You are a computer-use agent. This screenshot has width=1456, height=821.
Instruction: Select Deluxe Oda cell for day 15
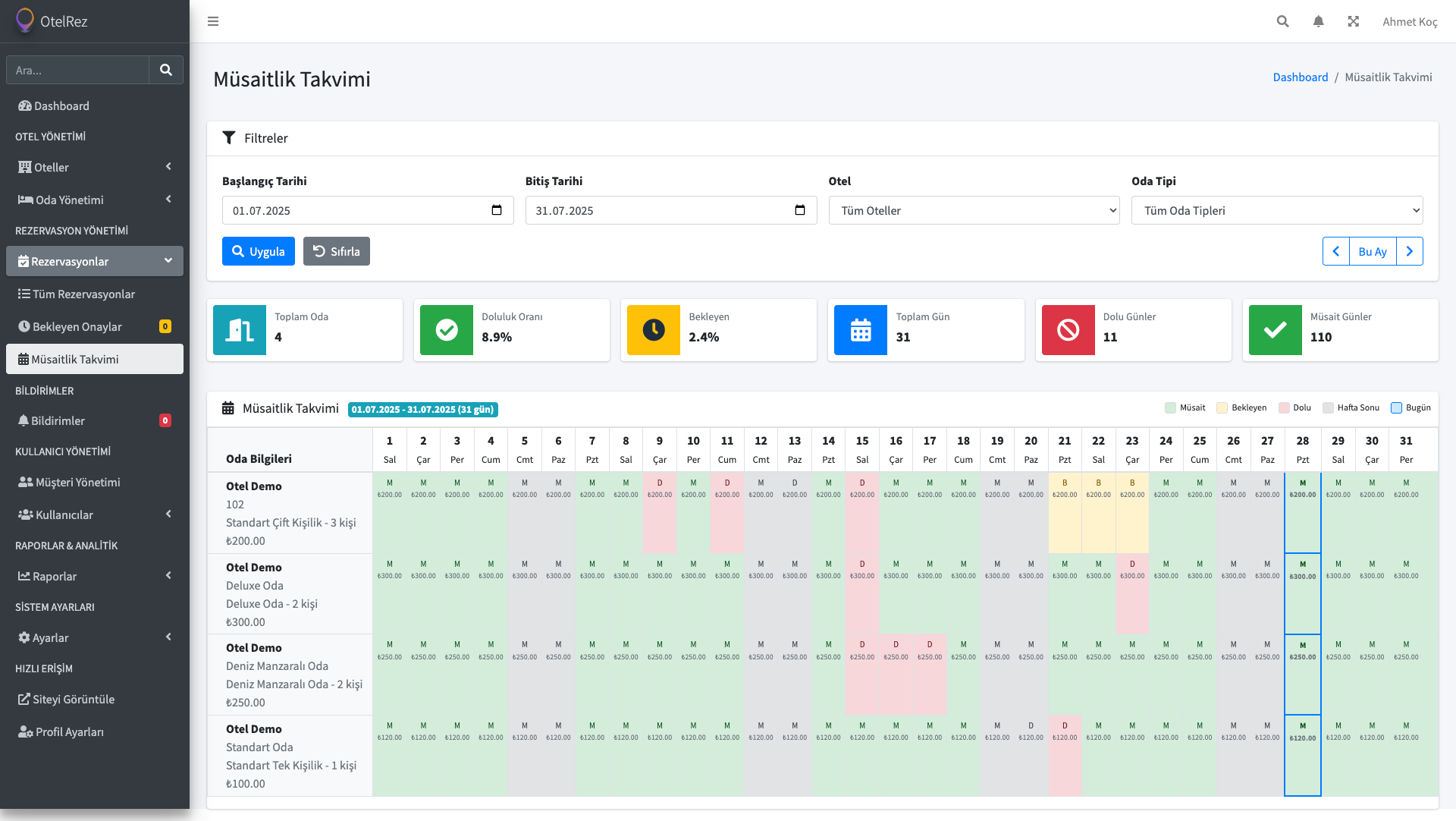pyautogui.click(x=862, y=594)
